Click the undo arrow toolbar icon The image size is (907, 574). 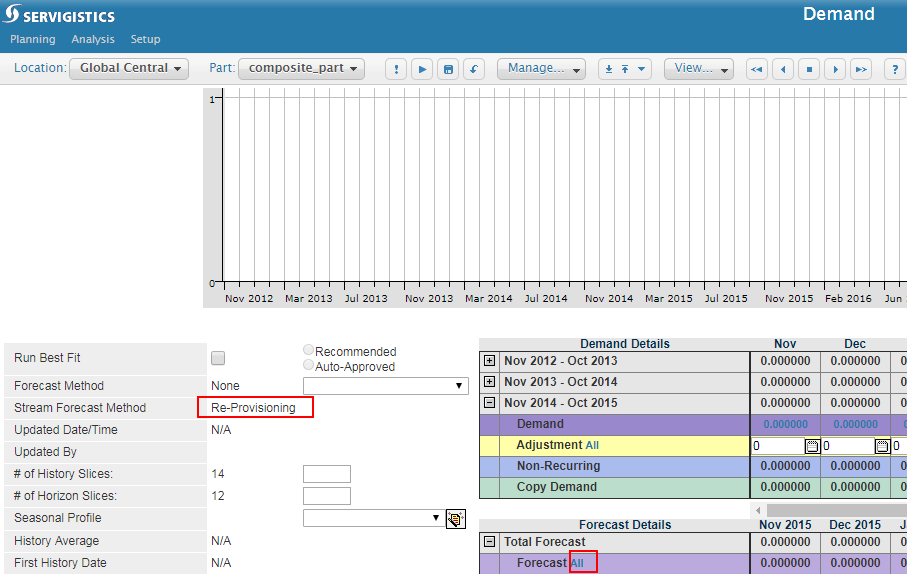[474, 69]
